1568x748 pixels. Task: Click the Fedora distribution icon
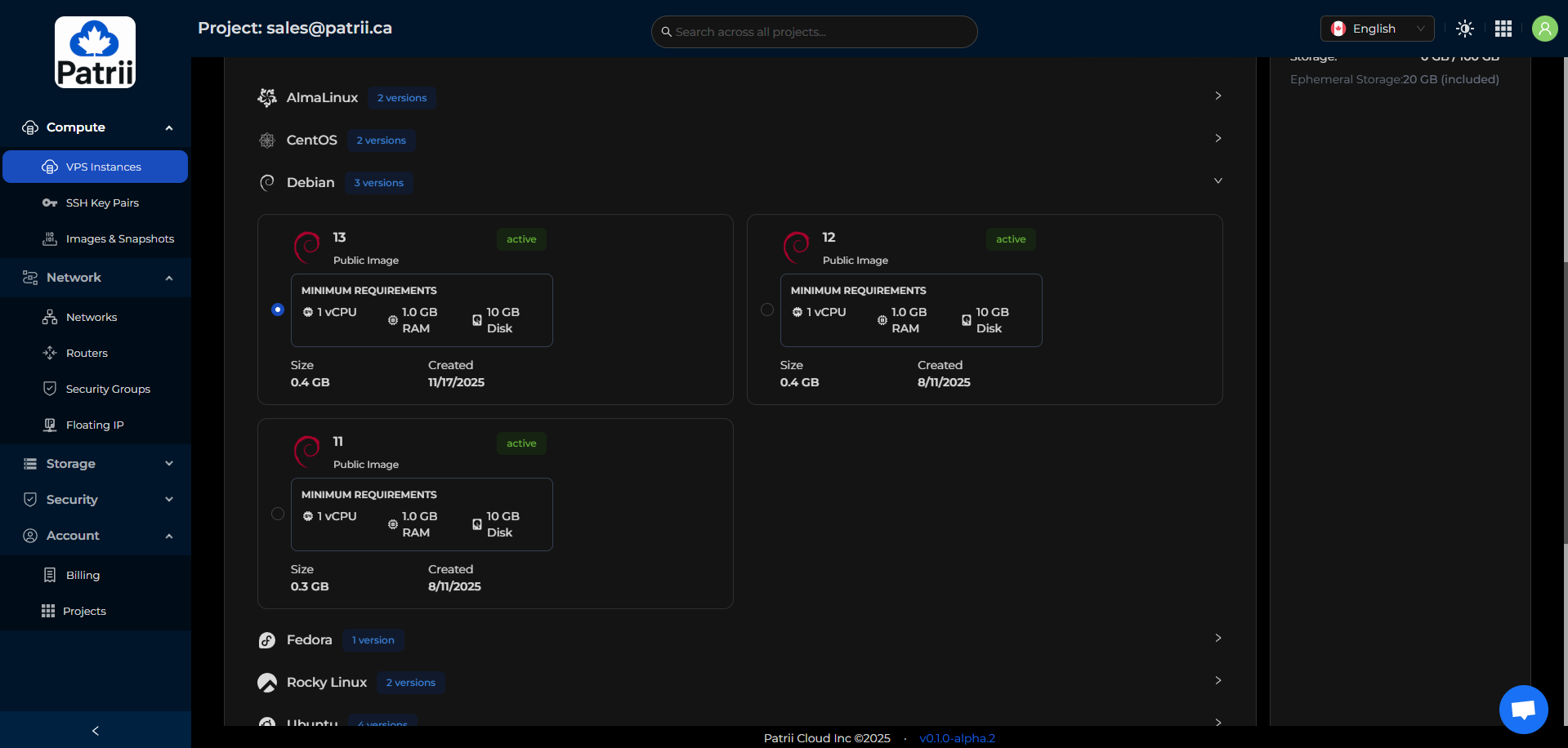click(267, 640)
